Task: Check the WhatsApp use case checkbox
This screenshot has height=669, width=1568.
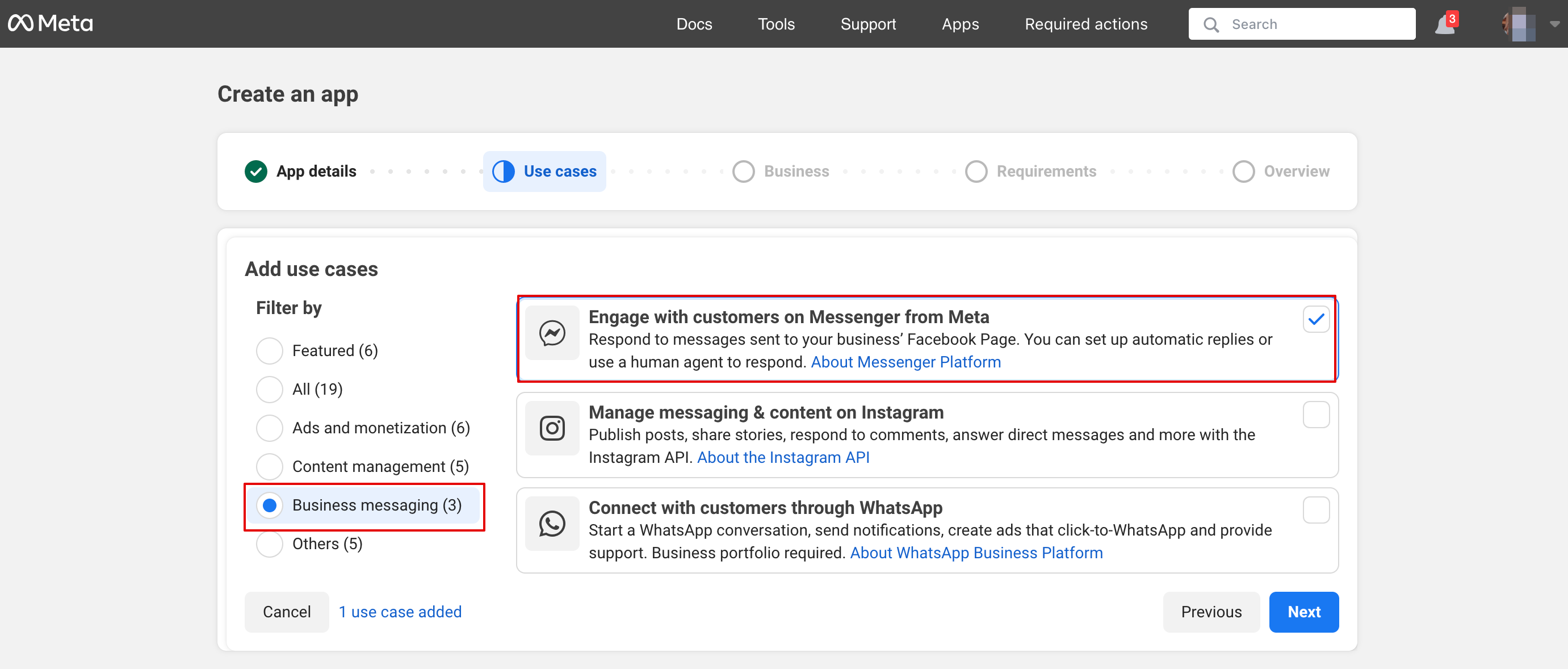Action: (x=1316, y=510)
